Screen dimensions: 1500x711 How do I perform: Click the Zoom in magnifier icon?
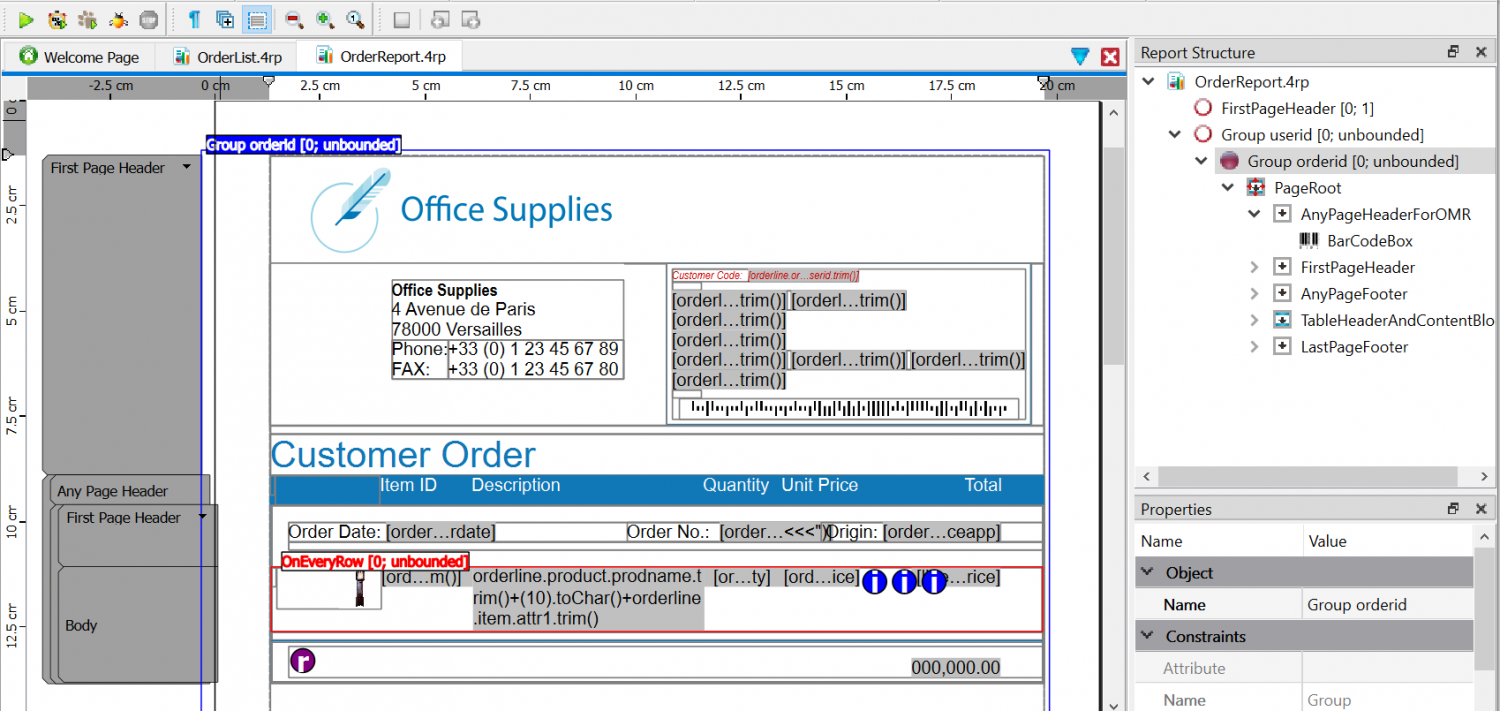[324, 19]
